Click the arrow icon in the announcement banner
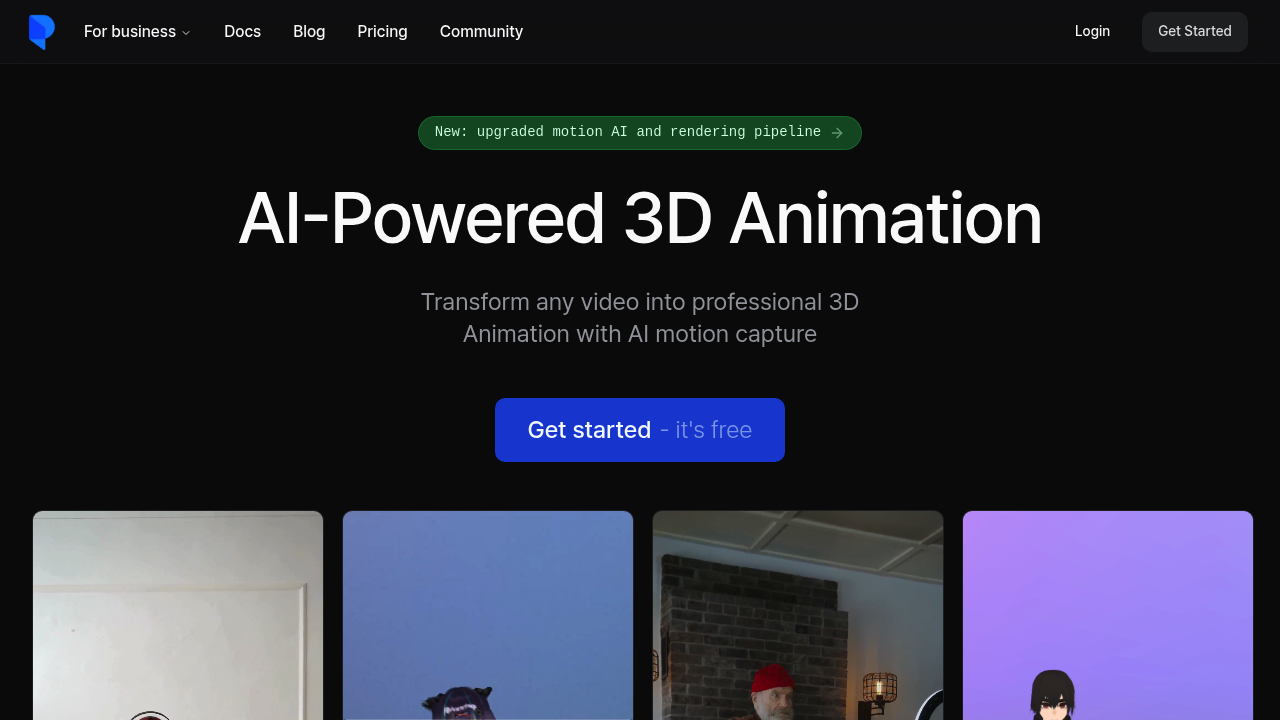The height and width of the screenshot is (720, 1280). pos(838,132)
